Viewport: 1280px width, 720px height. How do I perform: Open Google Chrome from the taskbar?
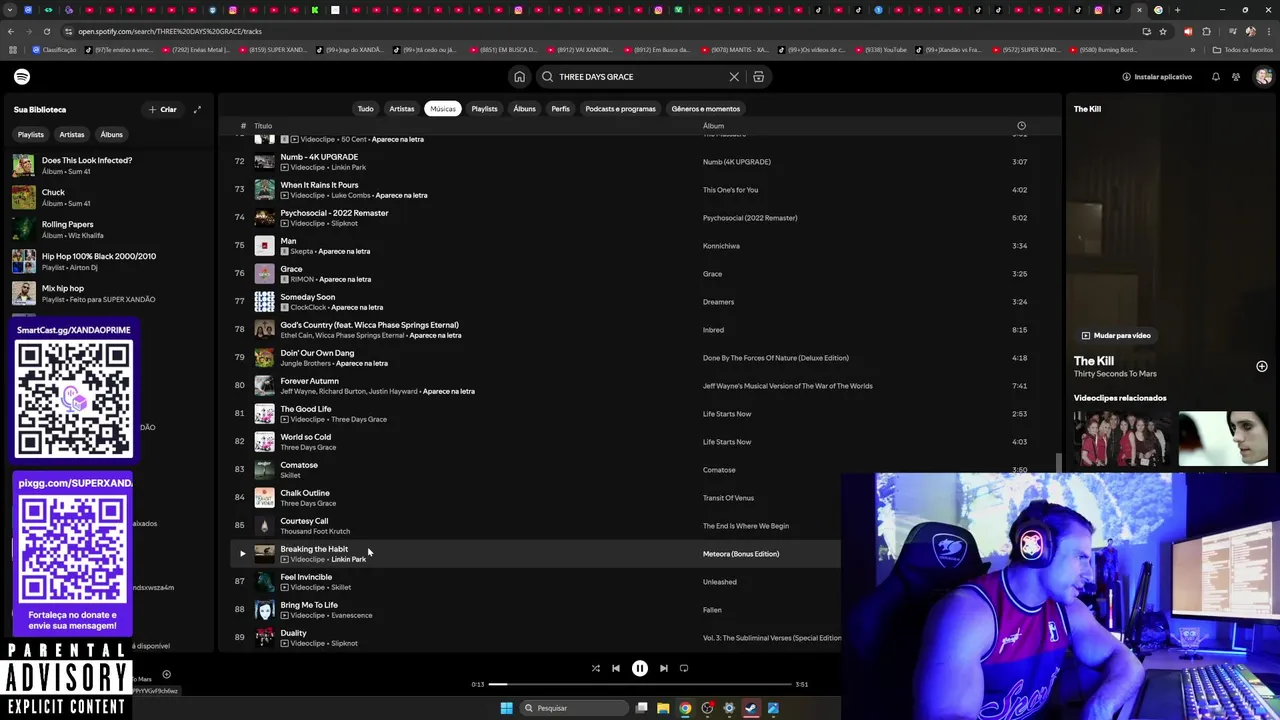point(685,708)
